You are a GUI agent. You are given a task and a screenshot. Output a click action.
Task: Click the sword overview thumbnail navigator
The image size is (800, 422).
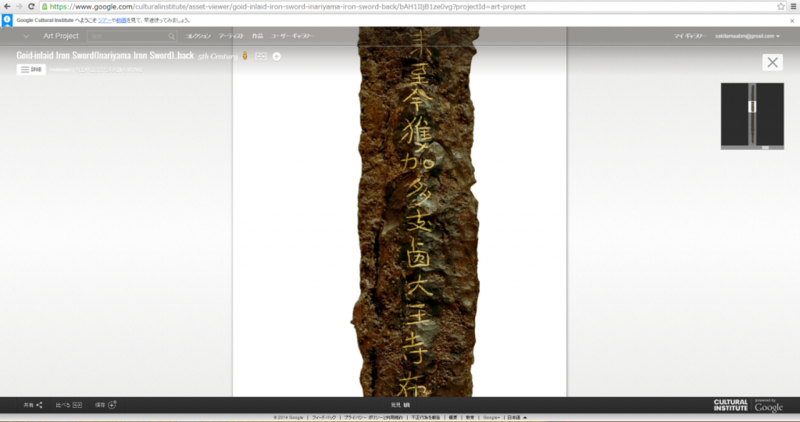(x=752, y=114)
